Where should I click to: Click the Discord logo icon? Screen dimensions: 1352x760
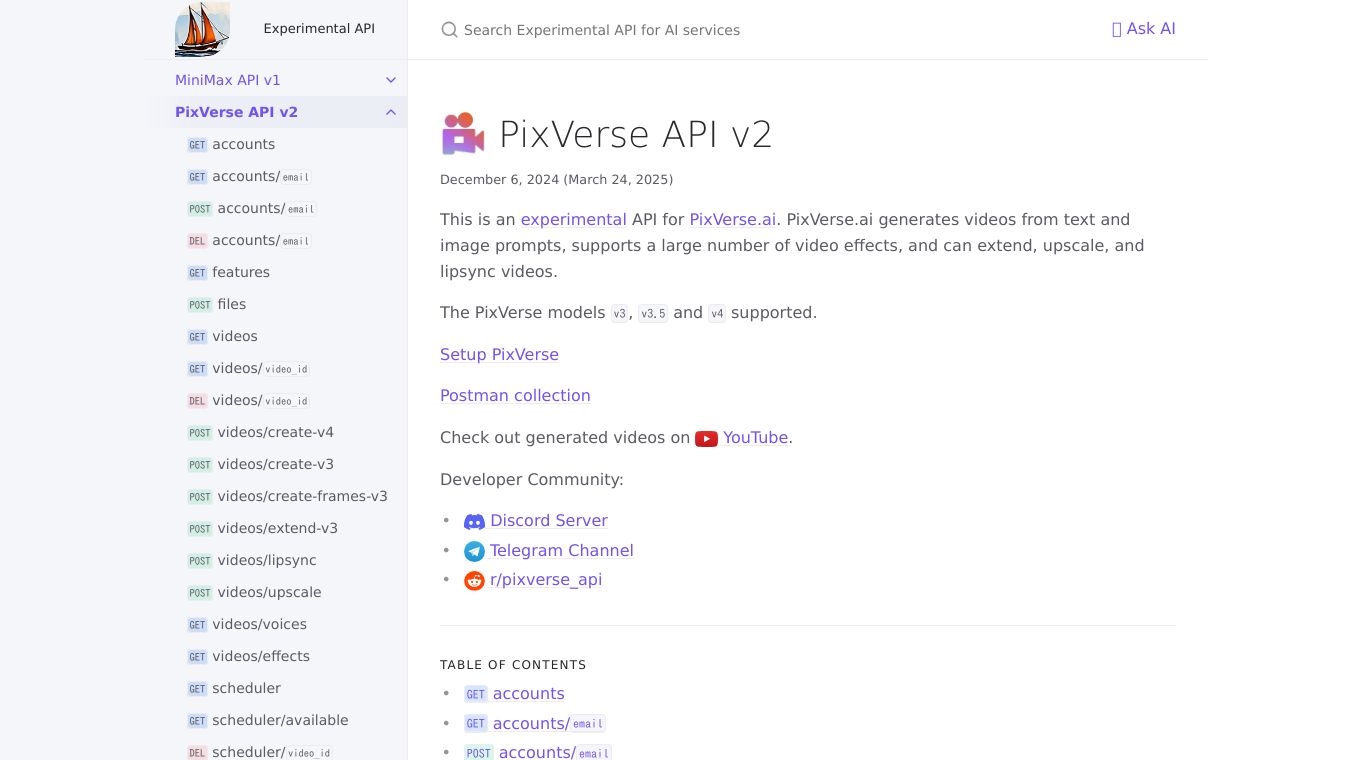[x=474, y=521]
